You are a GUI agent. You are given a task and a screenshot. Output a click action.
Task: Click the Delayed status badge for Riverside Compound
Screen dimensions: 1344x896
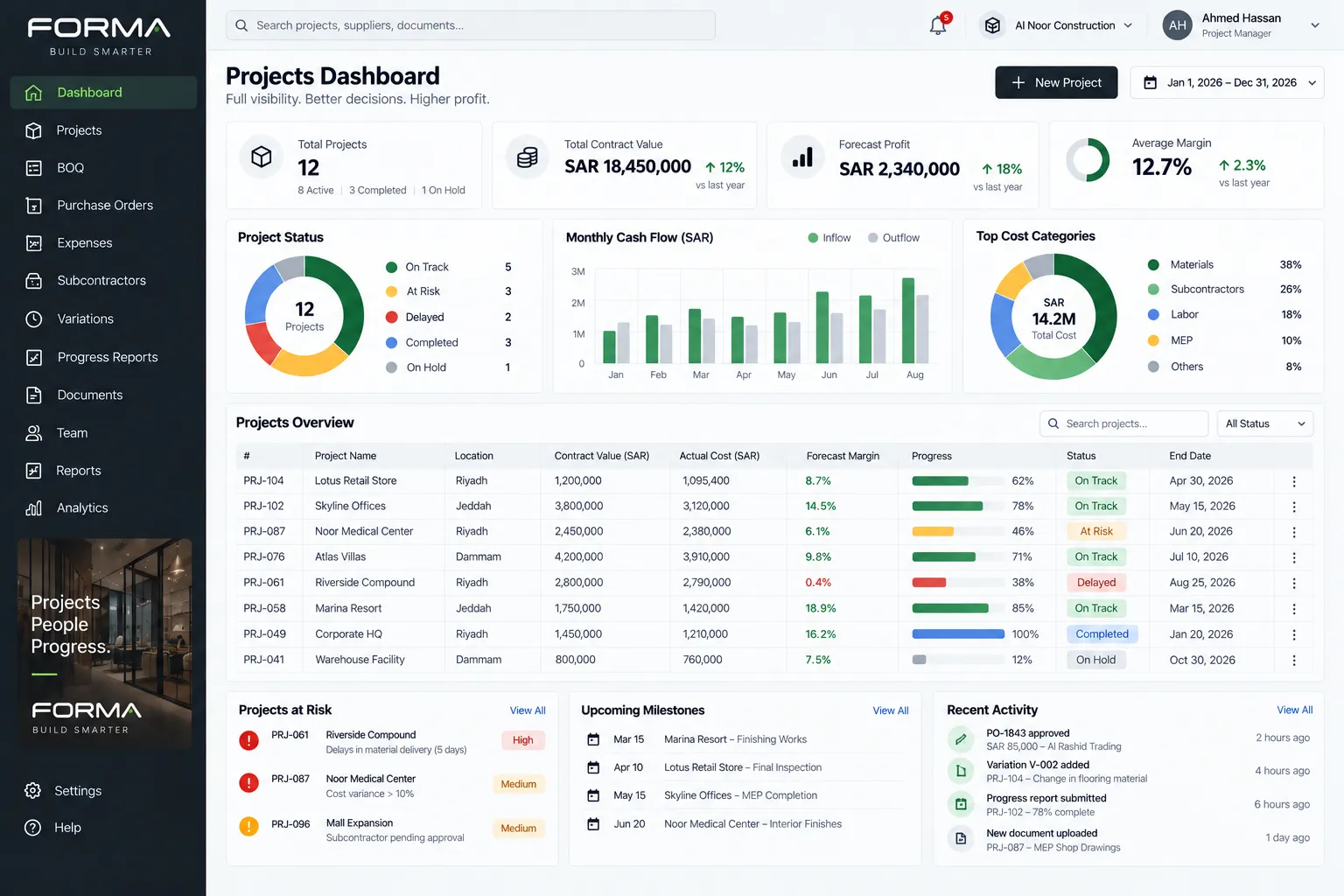[1096, 583]
